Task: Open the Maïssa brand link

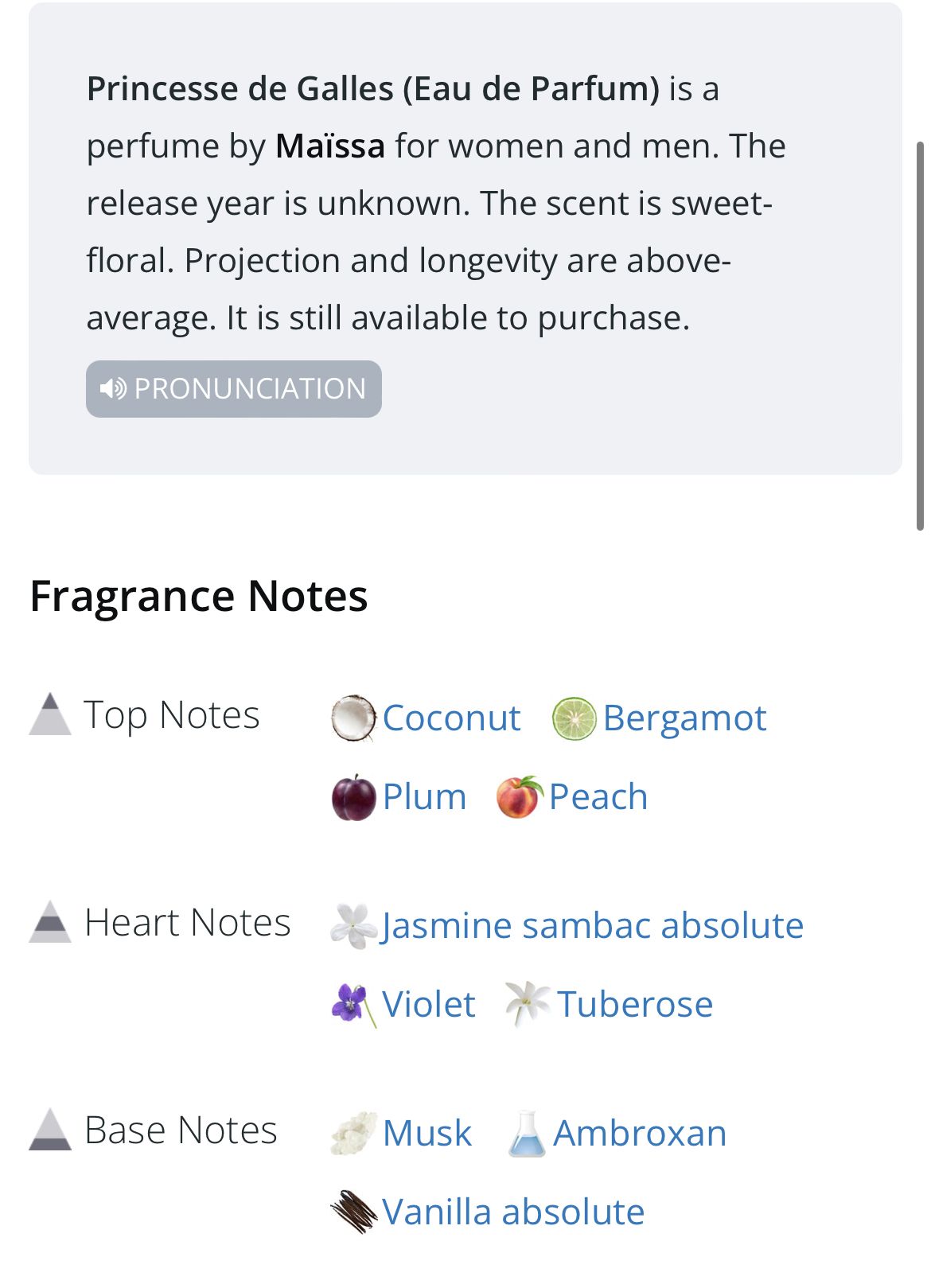Action: point(330,146)
